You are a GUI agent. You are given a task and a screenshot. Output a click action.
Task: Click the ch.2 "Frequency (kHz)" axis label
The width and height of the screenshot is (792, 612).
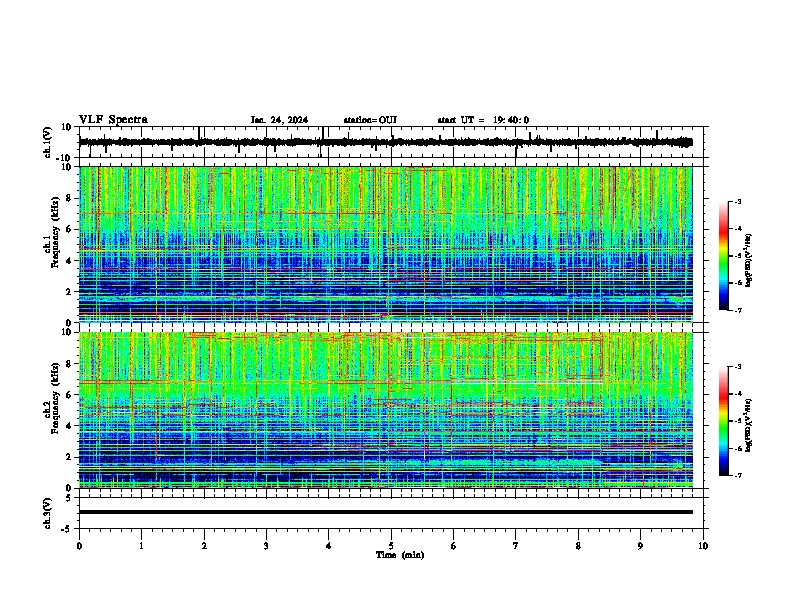pos(55,398)
